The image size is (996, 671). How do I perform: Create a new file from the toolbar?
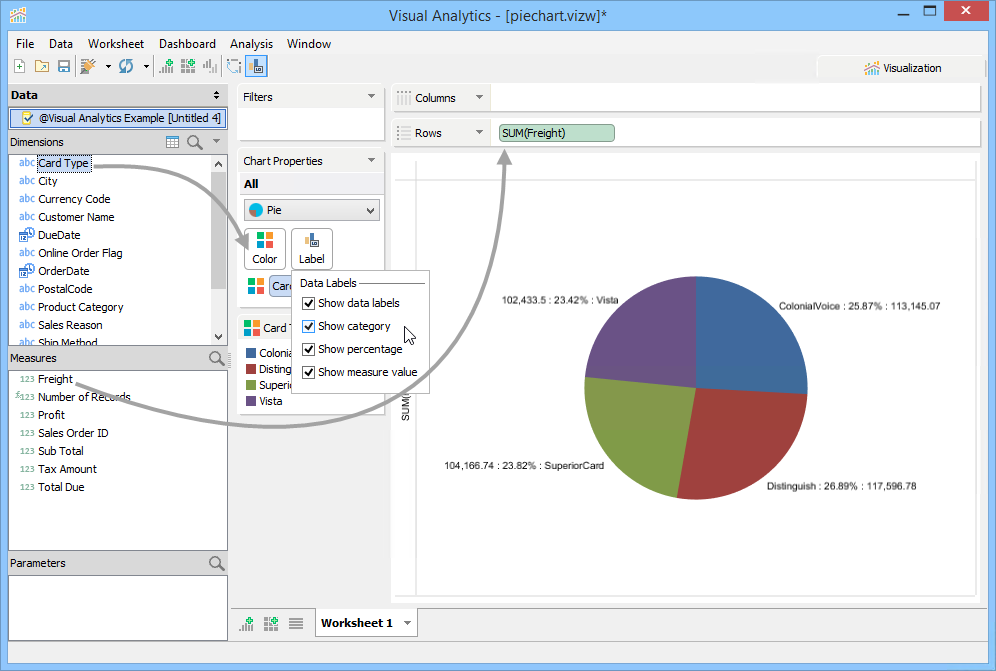(20, 66)
